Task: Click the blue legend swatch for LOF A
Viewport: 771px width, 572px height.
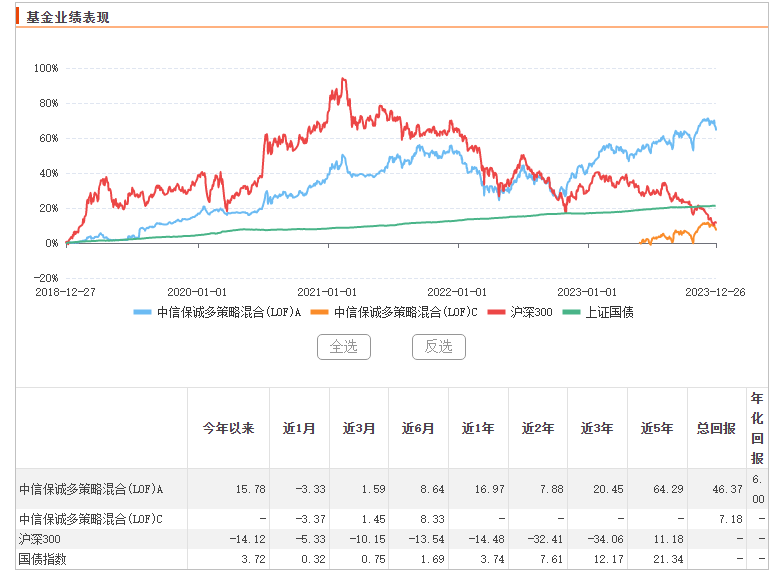Action: click(143, 312)
